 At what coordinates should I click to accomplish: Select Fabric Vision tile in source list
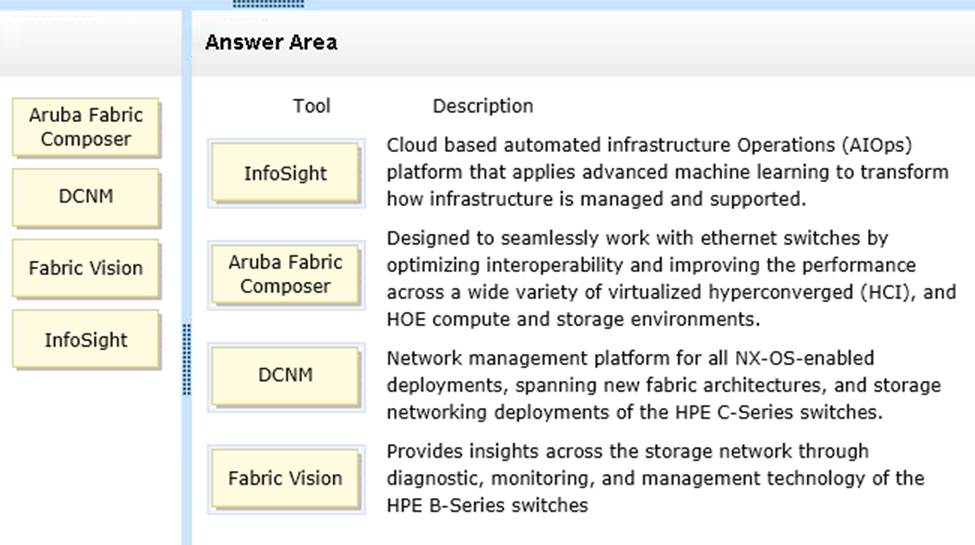pyautogui.click(x=86, y=268)
